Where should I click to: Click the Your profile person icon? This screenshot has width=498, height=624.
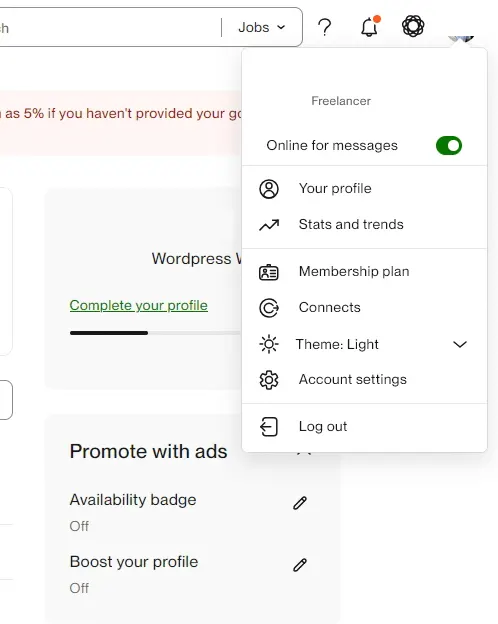coord(269,189)
